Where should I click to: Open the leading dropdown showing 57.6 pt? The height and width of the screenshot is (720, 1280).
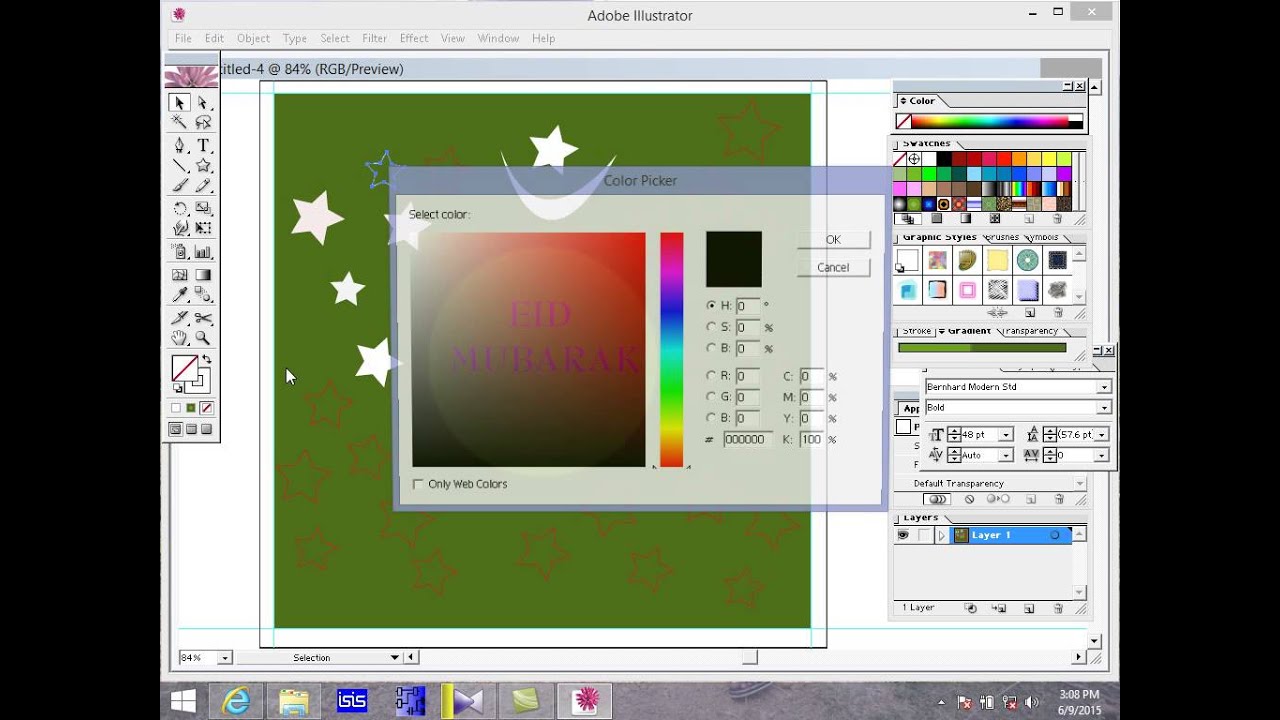(1101, 435)
